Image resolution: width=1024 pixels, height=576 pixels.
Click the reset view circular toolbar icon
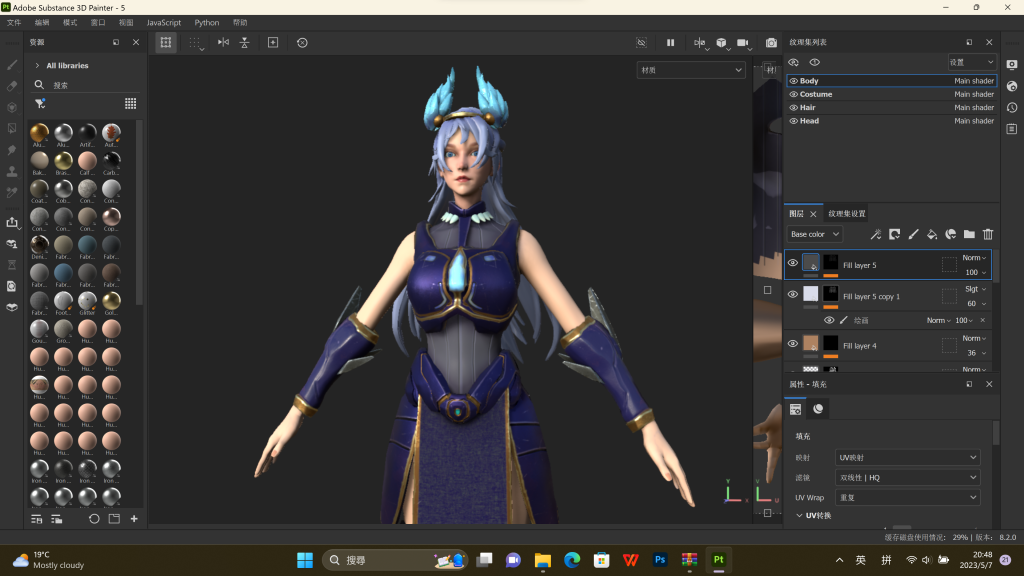click(302, 42)
